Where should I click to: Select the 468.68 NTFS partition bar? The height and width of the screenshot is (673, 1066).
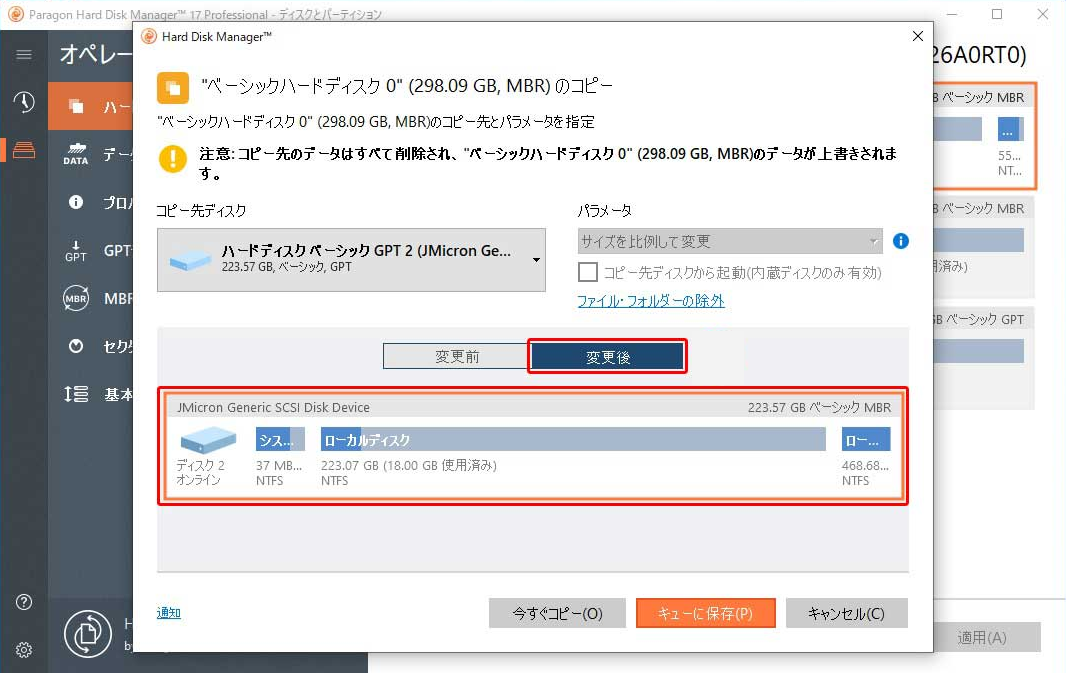pyautogui.click(x=865, y=439)
